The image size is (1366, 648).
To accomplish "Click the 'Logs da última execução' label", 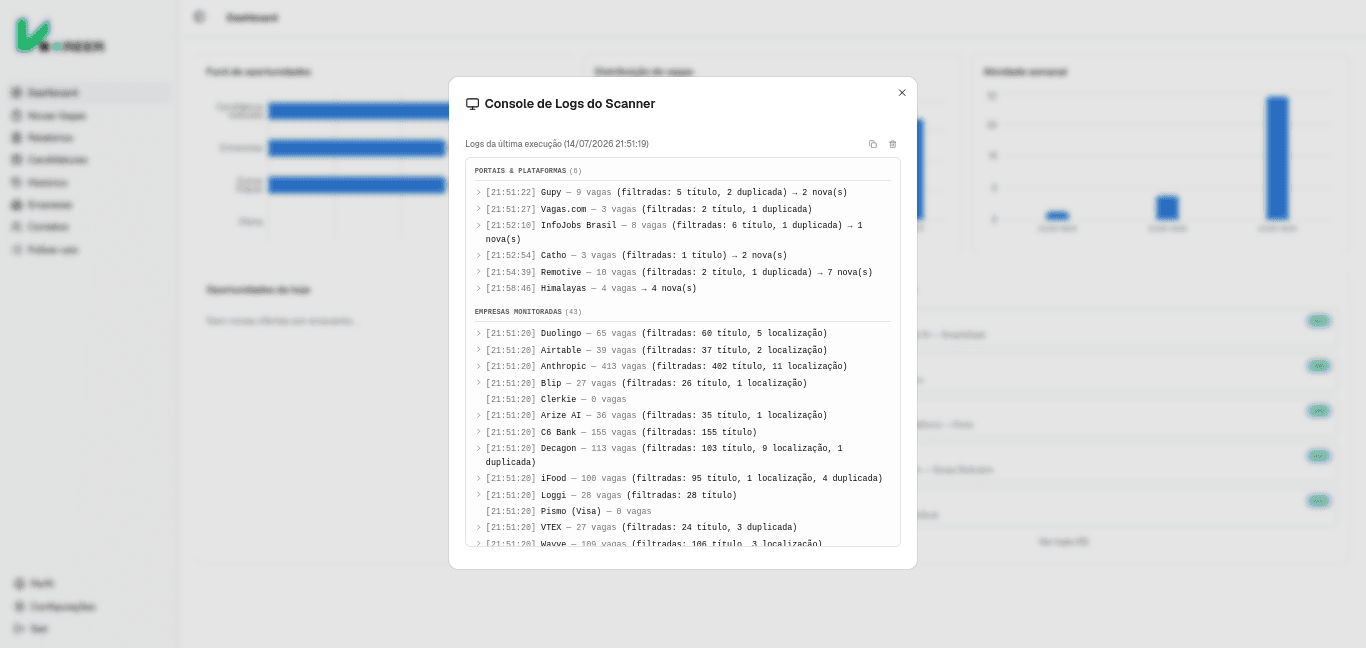I will click(x=557, y=144).
